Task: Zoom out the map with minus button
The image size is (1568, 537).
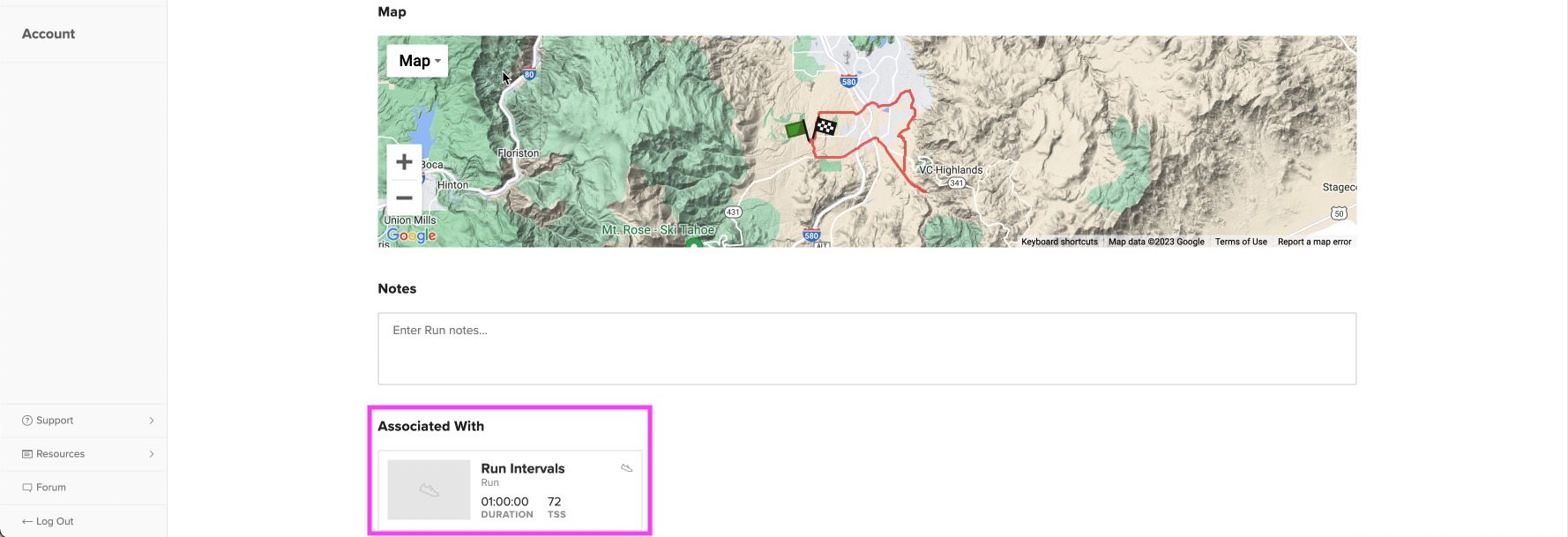Action: (404, 198)
